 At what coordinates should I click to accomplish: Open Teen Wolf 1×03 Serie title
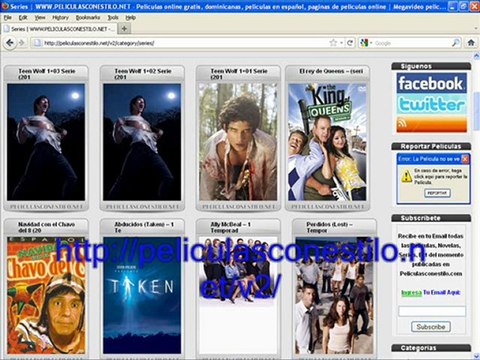(47, 74)
